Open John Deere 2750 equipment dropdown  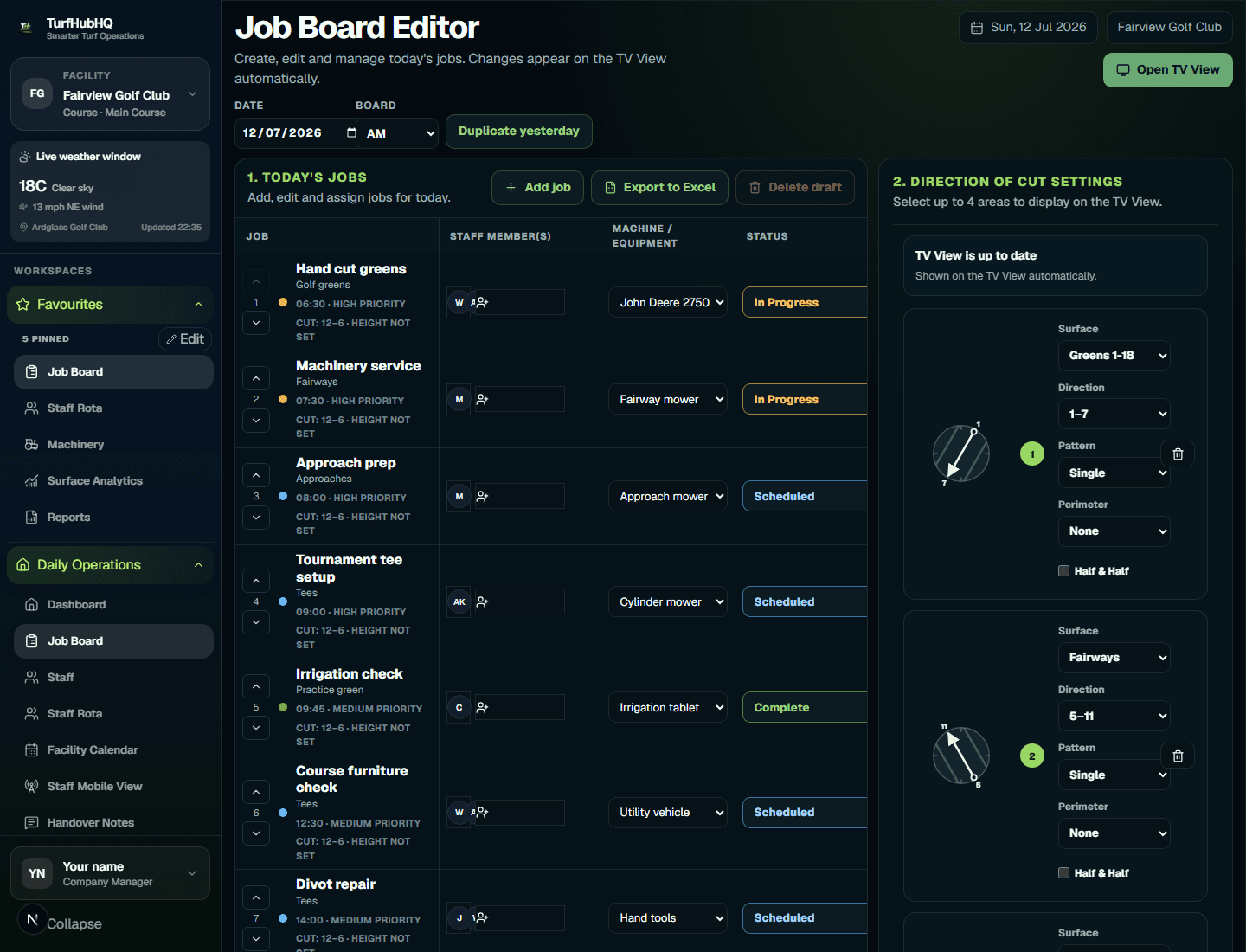coord(668,303)
